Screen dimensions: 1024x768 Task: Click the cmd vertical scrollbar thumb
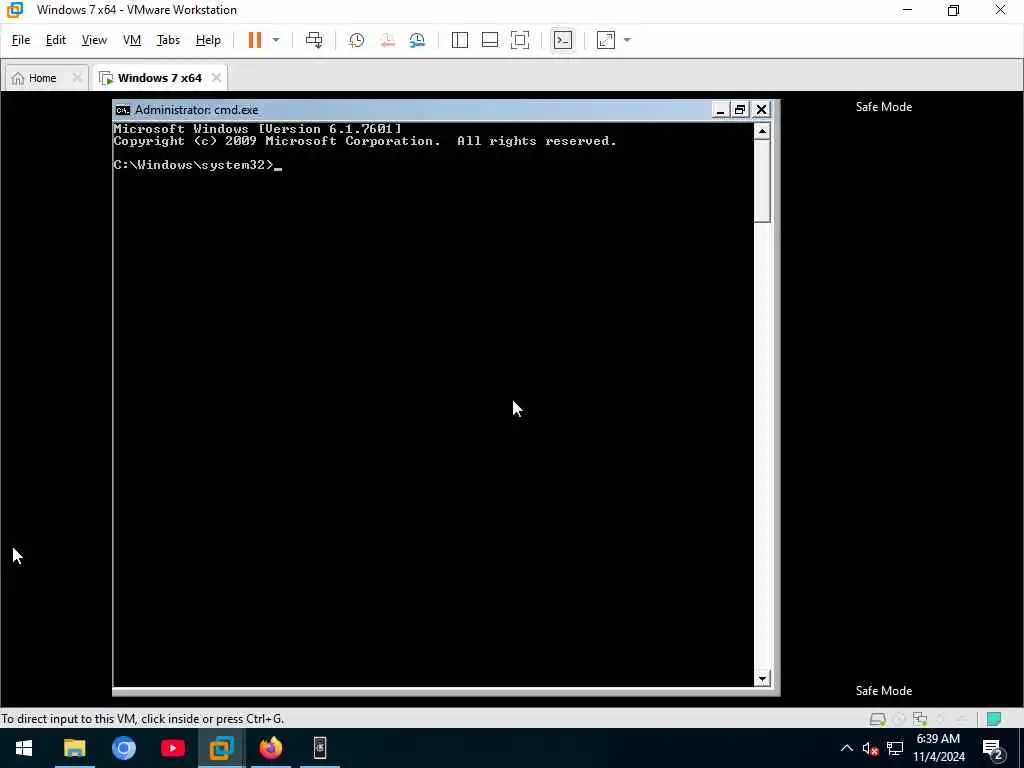(762, 181)
